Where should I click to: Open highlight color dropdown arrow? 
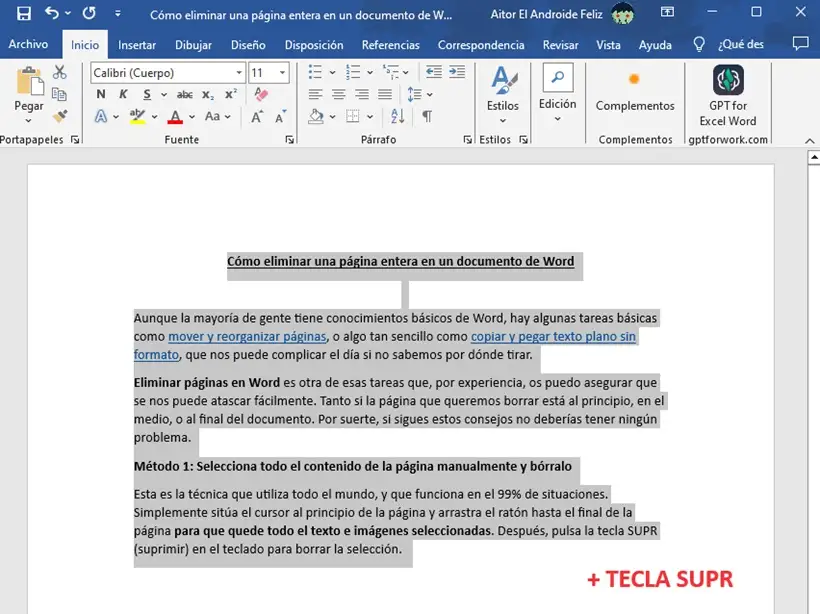pyautogui.click(x=154, y=117)
